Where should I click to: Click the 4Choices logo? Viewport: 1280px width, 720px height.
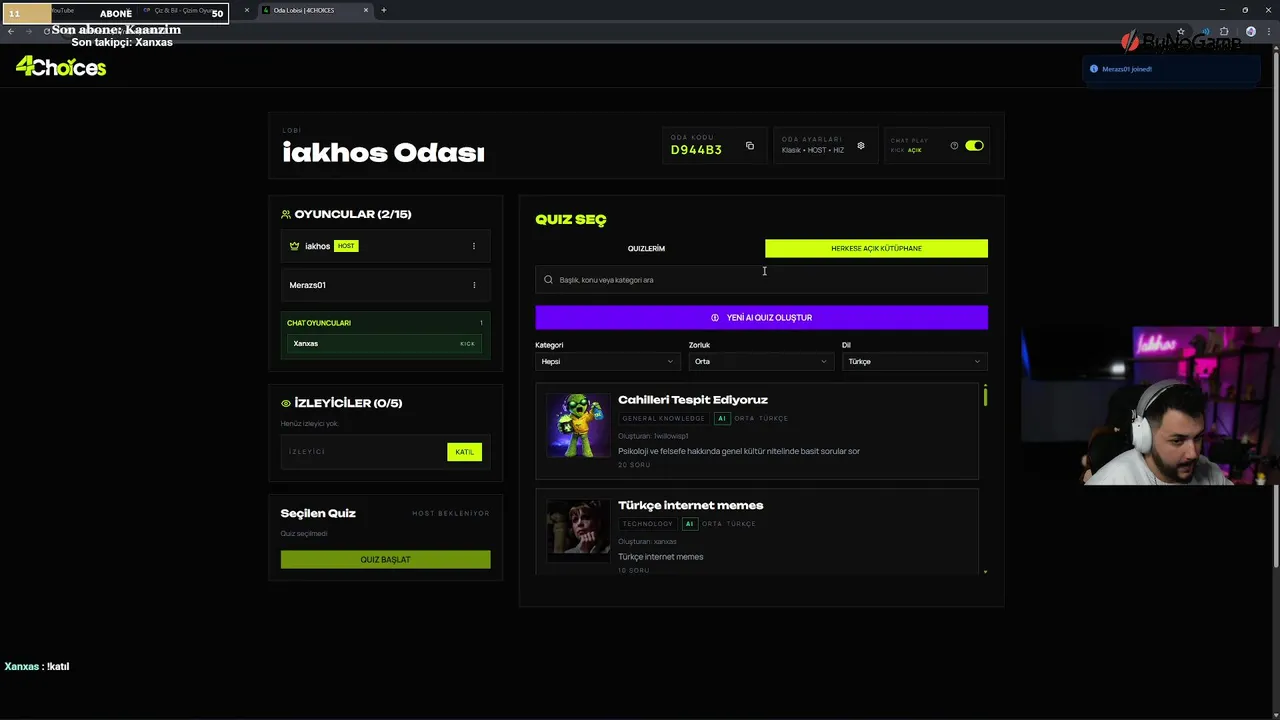click(61, 67)
